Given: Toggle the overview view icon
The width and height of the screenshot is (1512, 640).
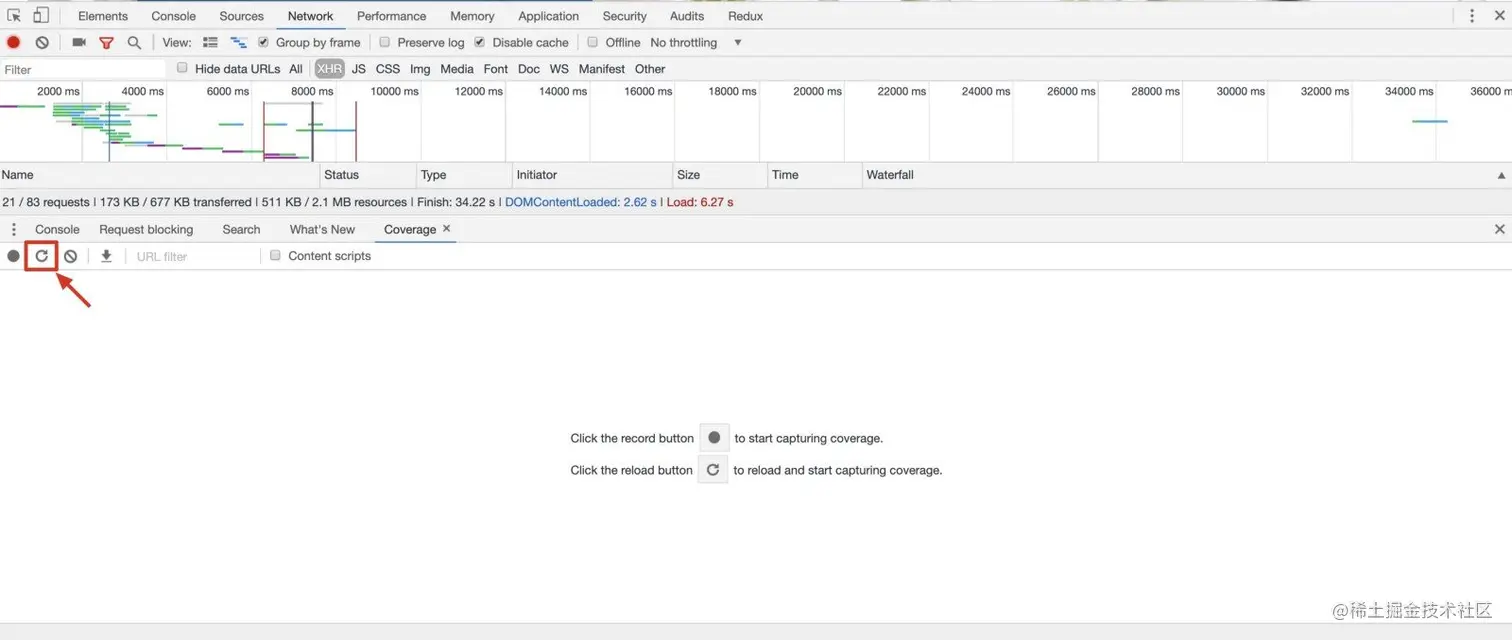Looking at the screenshot, I should coord(239,42).
